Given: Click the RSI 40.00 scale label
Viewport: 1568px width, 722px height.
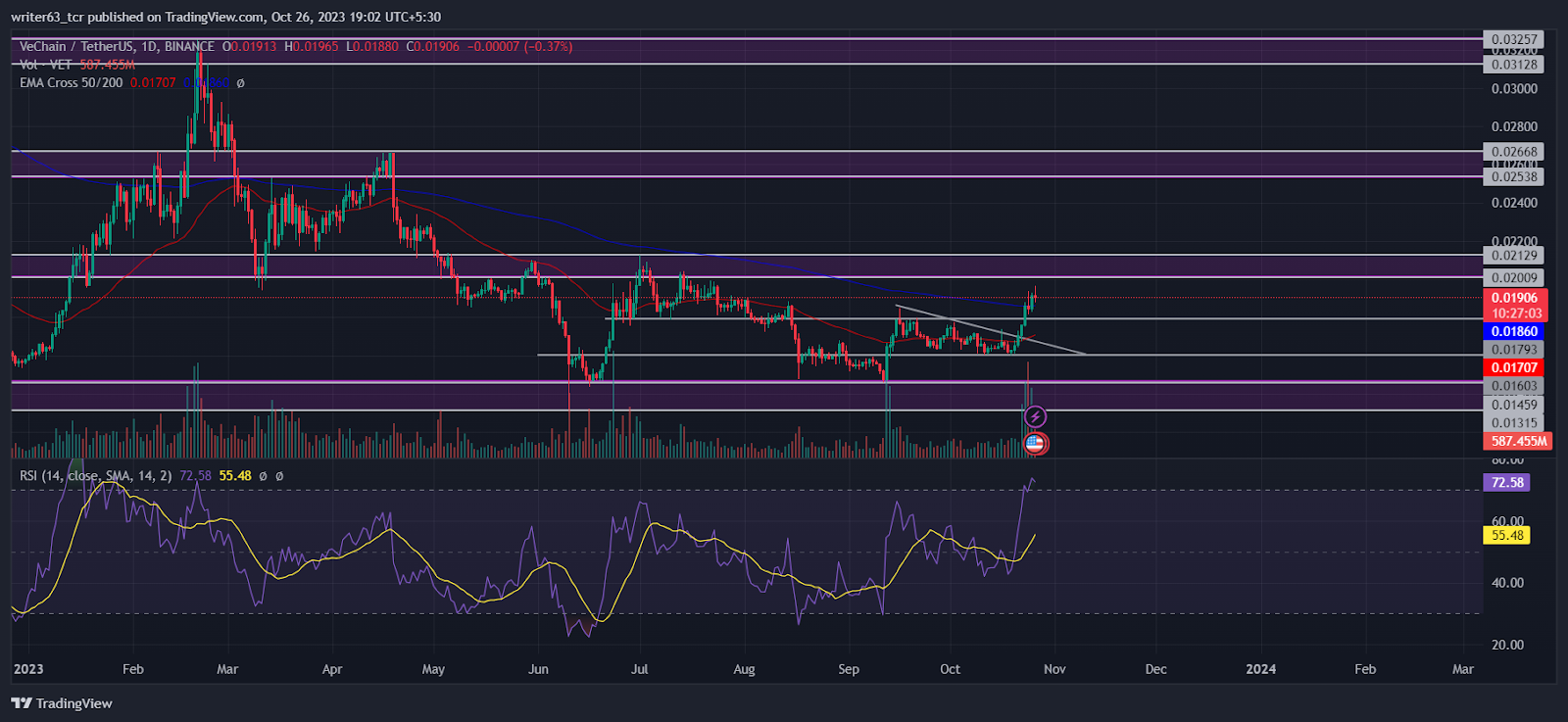Looking at the screenshot, I should [1507, 583].
